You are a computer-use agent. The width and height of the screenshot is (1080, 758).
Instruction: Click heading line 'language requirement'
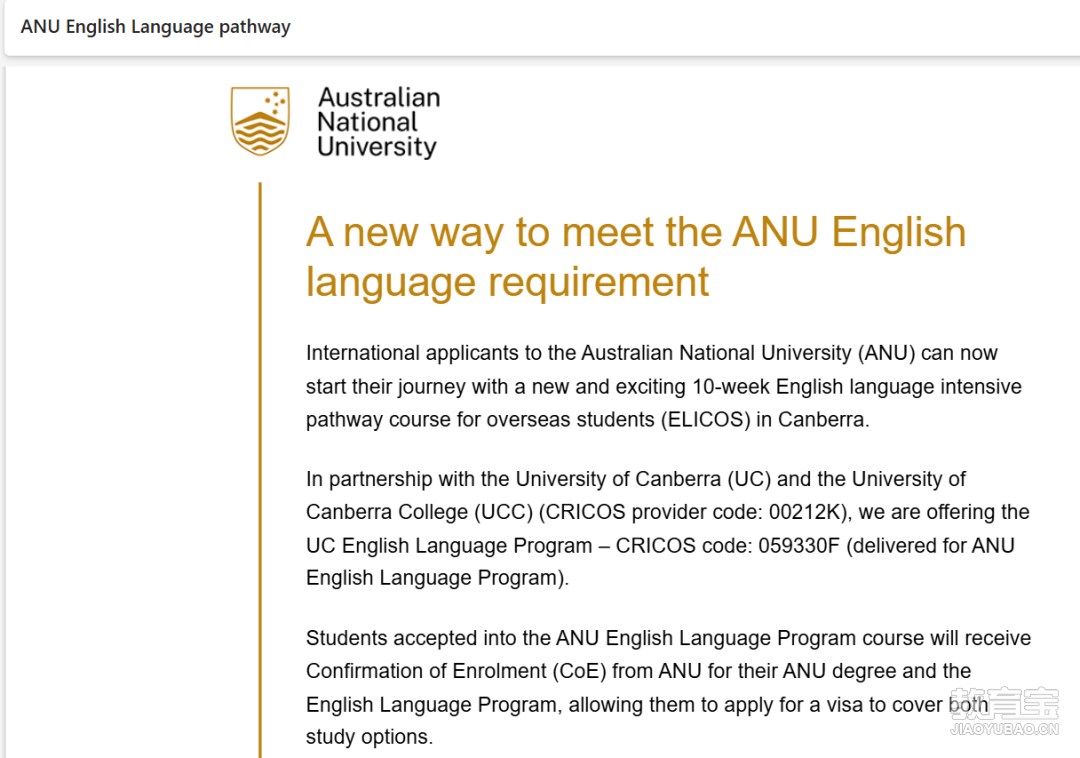click(x=507, y=282)
